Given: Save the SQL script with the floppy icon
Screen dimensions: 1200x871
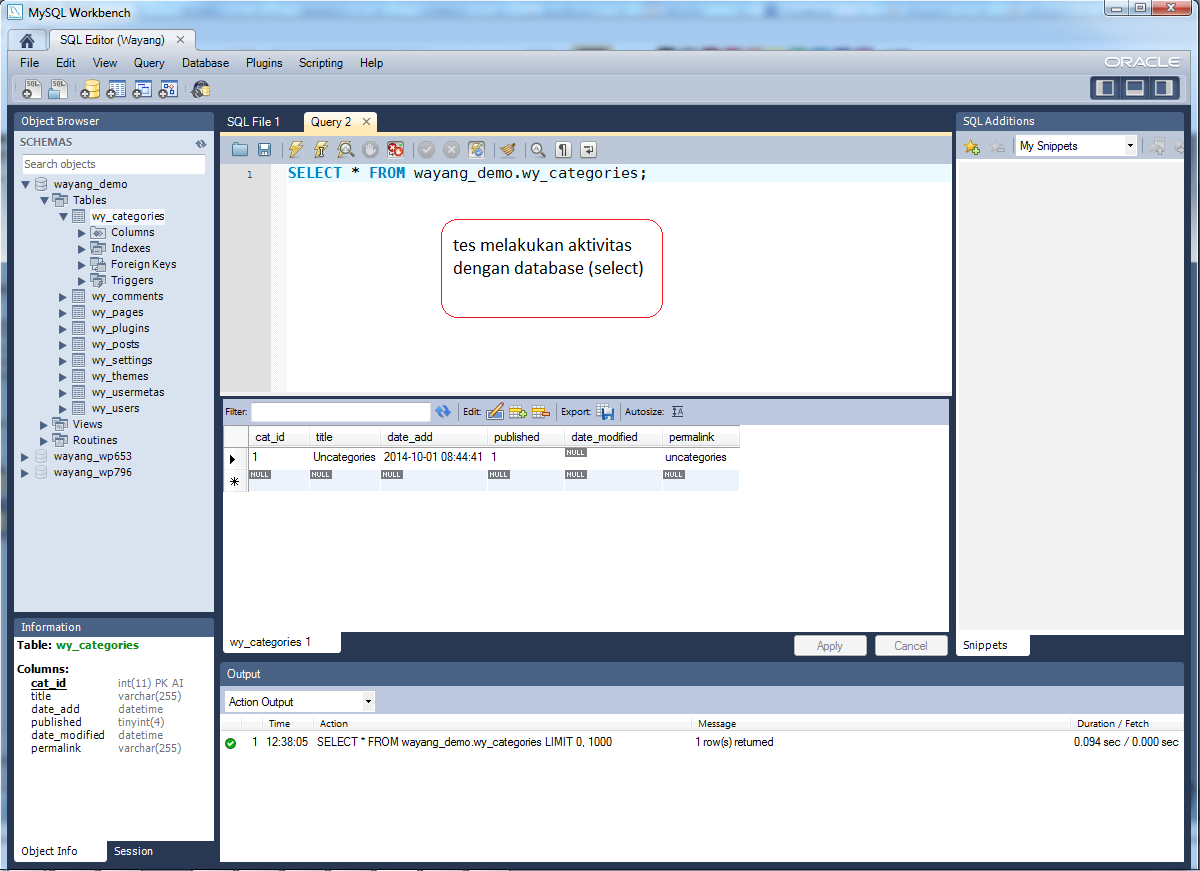Looking at the screenshot, I should (x=265, y=150).
